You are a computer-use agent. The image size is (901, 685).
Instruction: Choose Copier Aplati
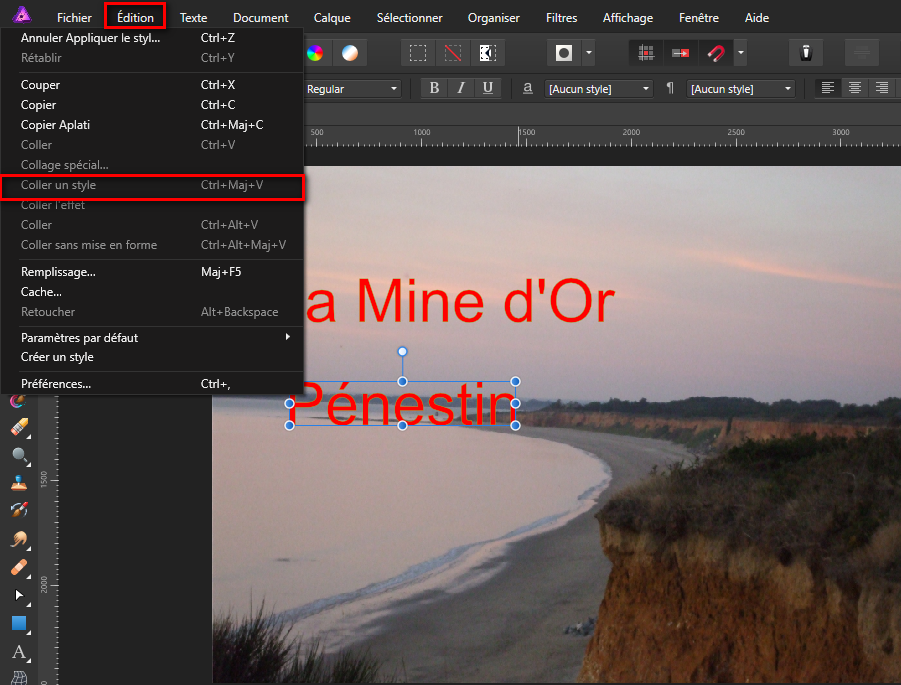[x=152, y=125]
